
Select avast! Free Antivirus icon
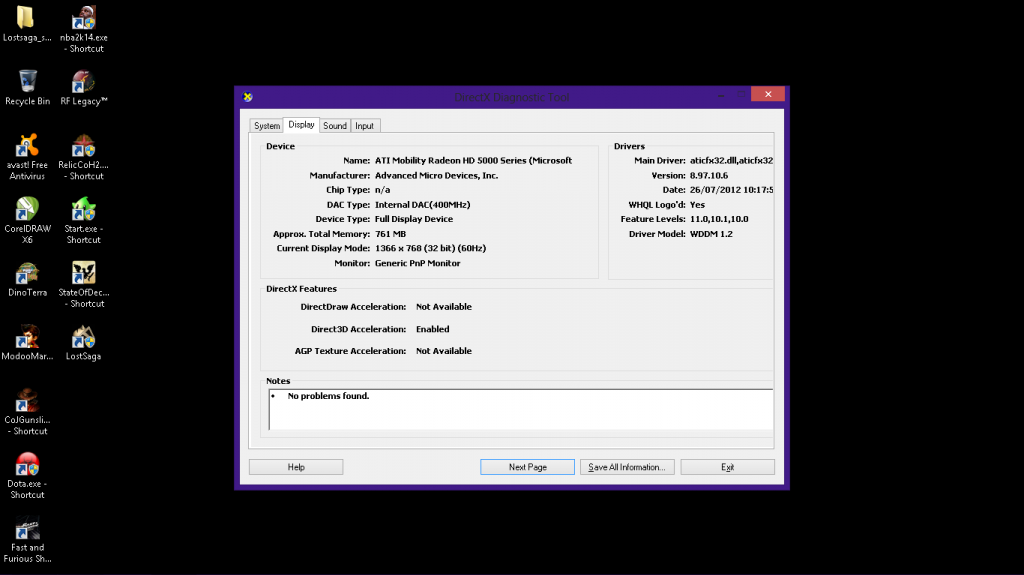pos(27,145)
